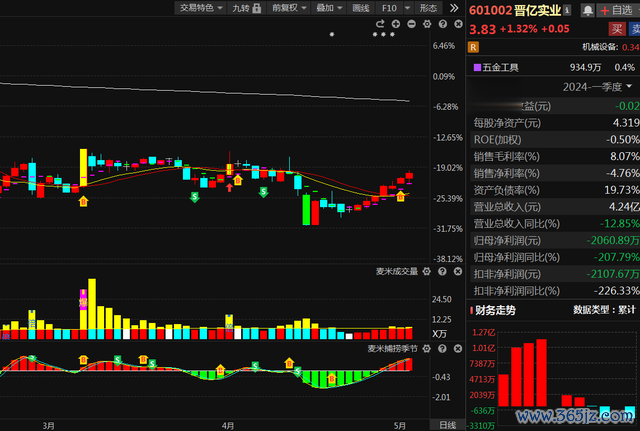The width and height of the screenshot is (640, 431).
Task: Open the 交易特色 dropdown
Action: tap(200, 8)
